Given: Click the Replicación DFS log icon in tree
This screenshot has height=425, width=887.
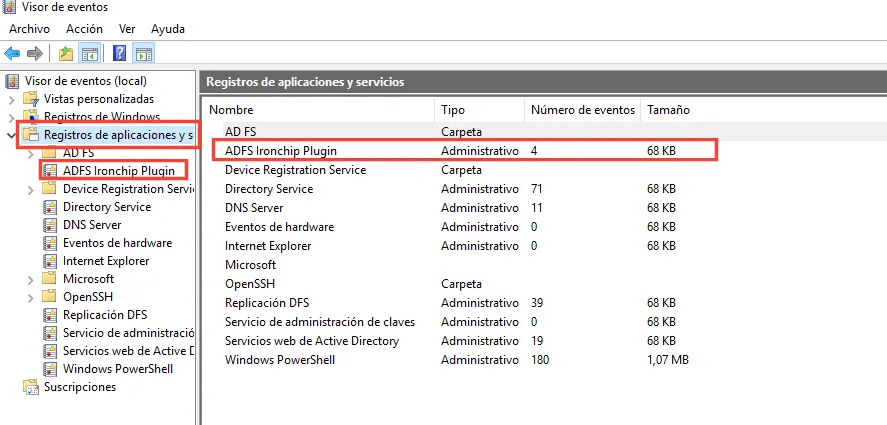Looking at the screenshot, I should pyautogui.click(x=50, y=315).
